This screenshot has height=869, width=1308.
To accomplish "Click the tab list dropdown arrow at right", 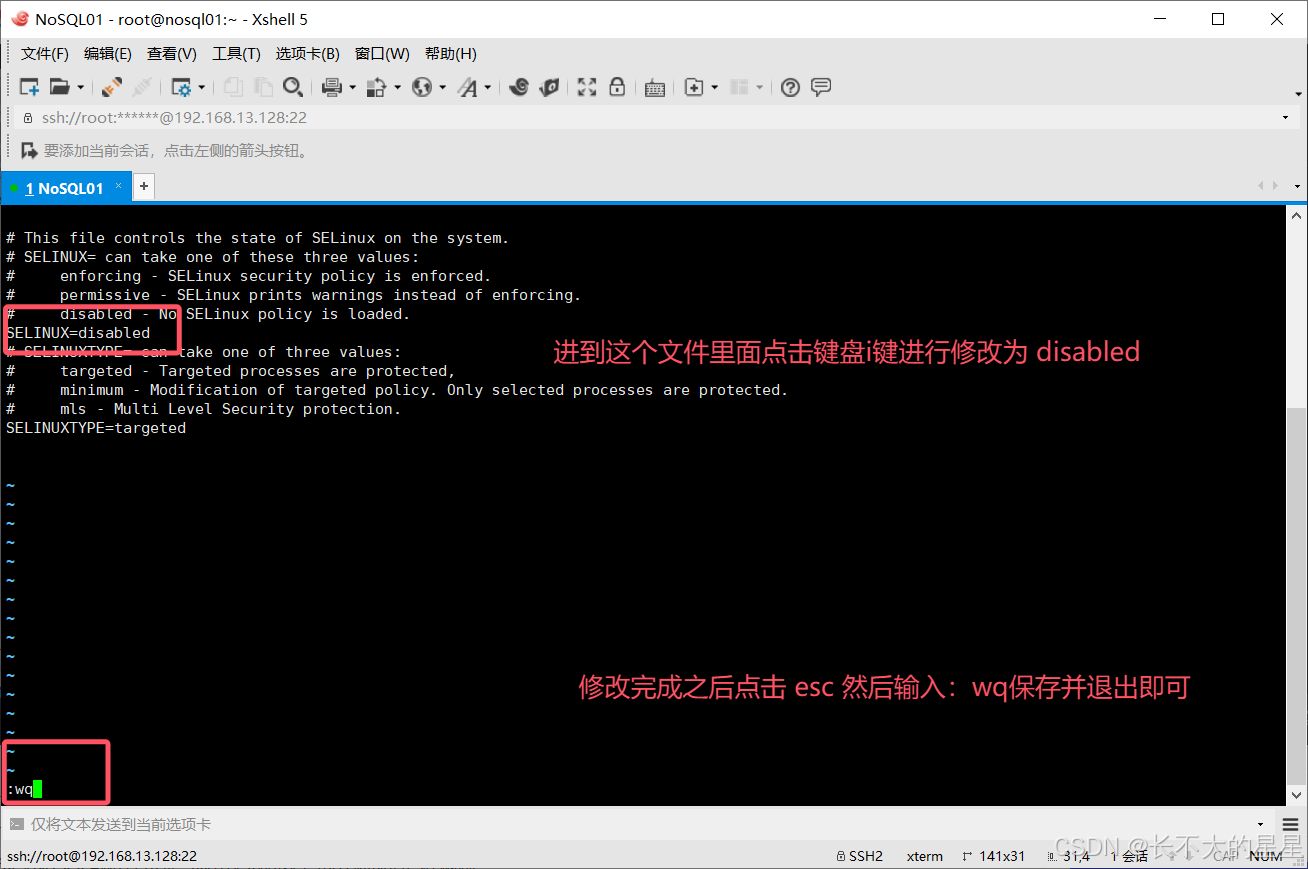I will 1297,186.
